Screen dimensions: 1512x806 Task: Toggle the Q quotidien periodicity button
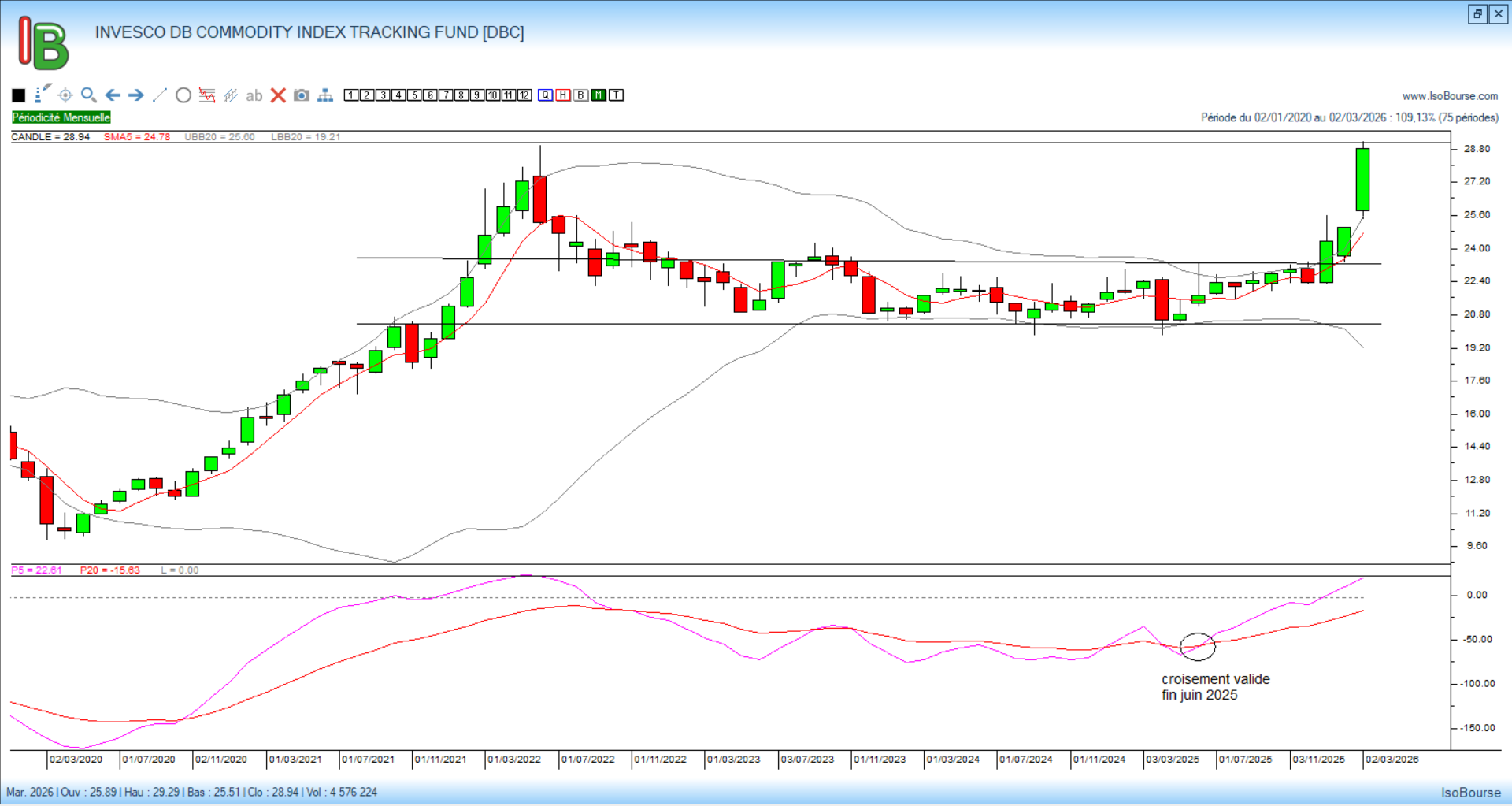tap(545, 95)
